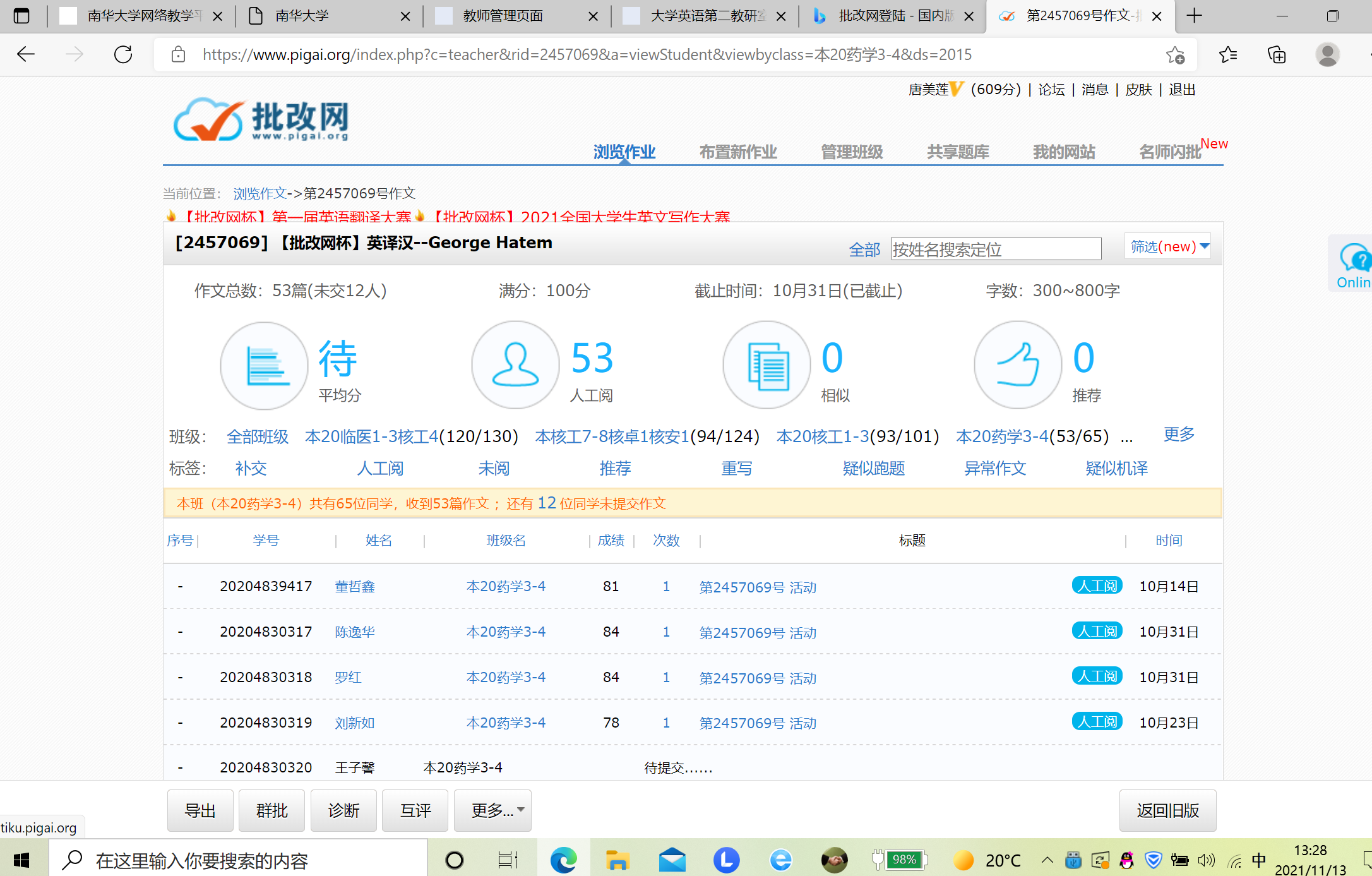Click the recommended thumbs-up icon

coord(1018,365)
